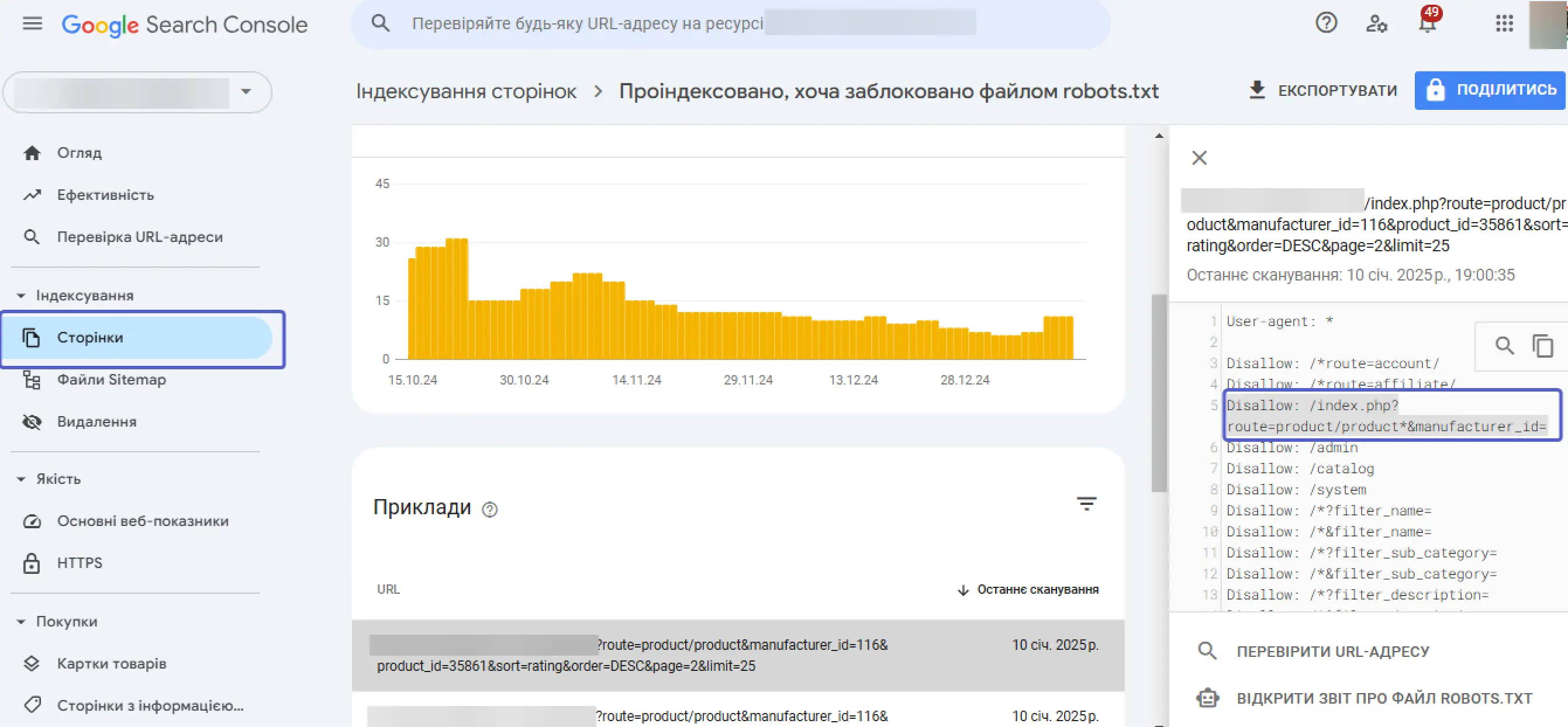Click line Disallow: /*?filter_name=
This screenshot has height=727, width=1568.
(1329, 511)
